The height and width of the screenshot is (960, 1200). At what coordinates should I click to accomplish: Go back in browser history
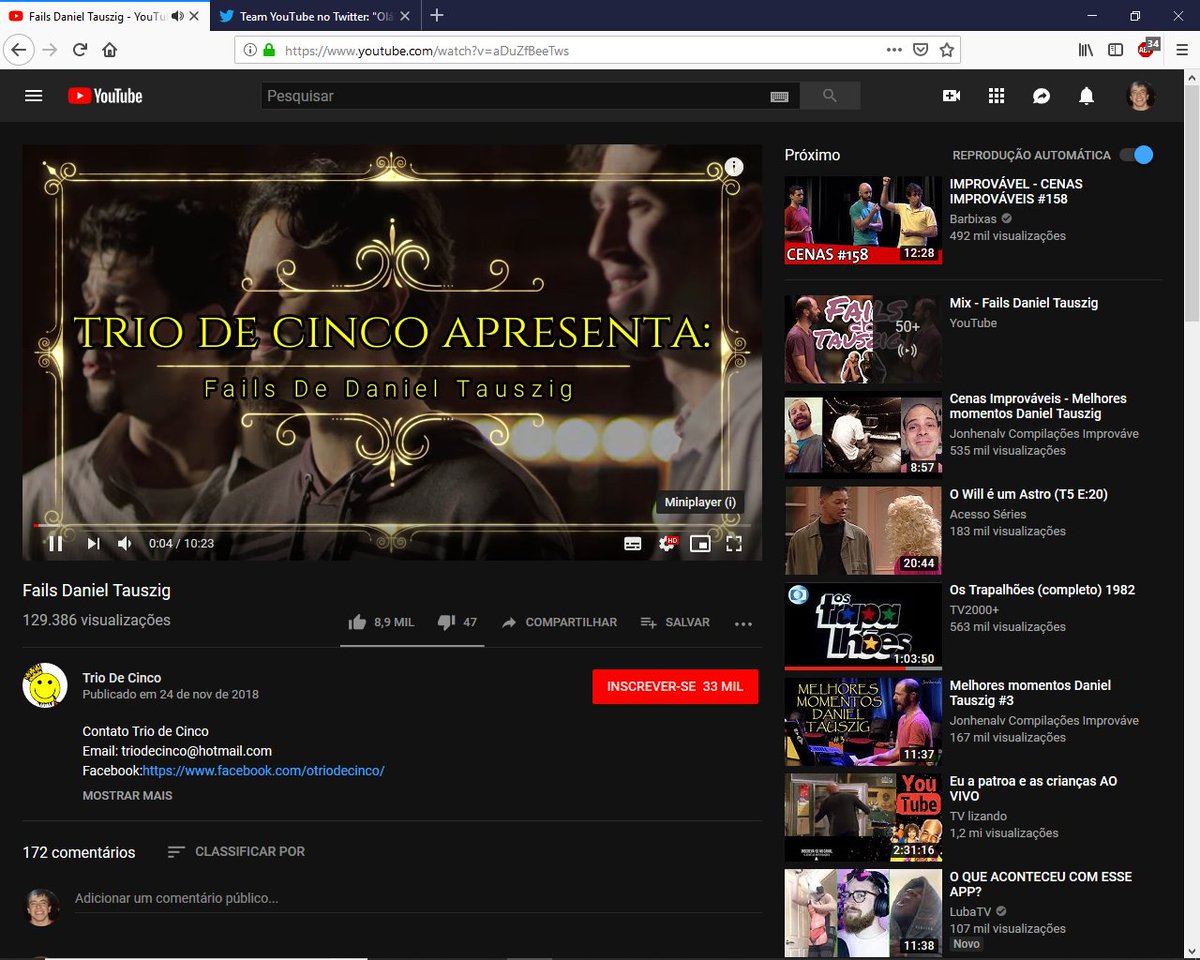pos(19,49)
